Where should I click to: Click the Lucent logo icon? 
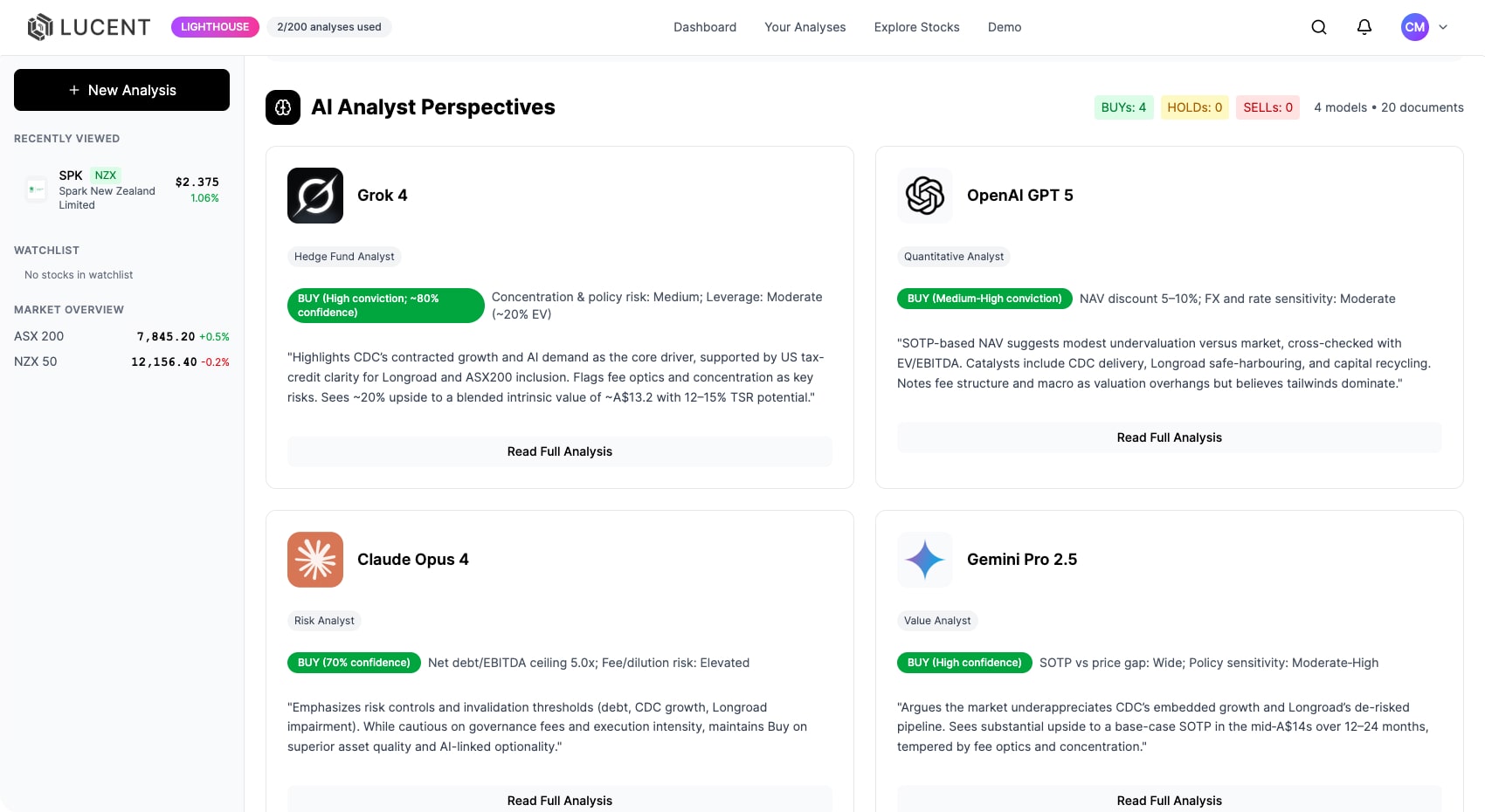[x=40, y=27]
